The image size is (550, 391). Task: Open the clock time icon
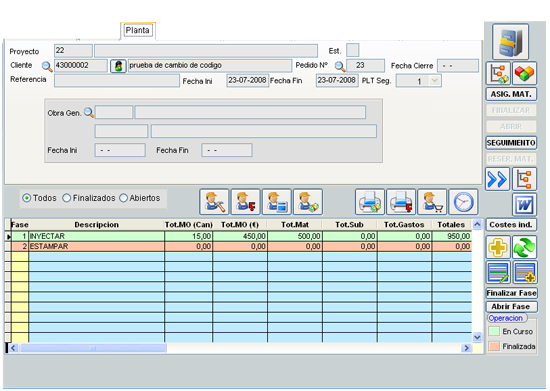click(463, 202)
